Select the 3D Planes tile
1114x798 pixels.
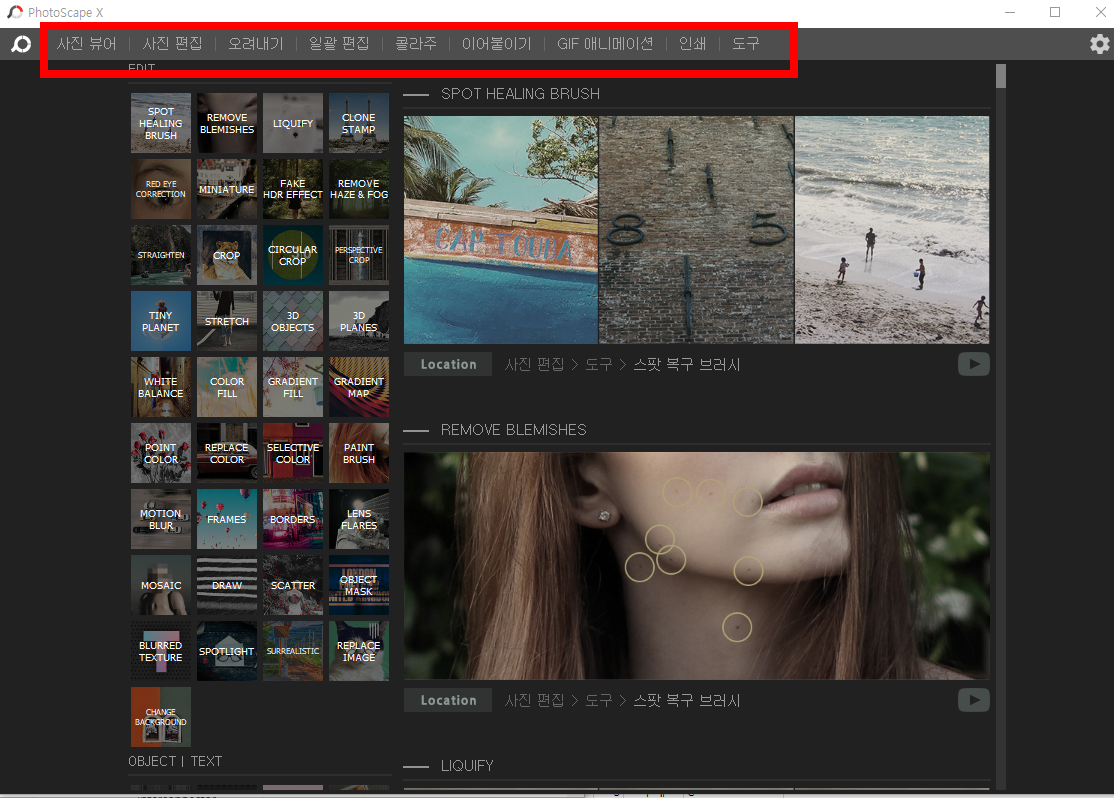coord(359,321)
